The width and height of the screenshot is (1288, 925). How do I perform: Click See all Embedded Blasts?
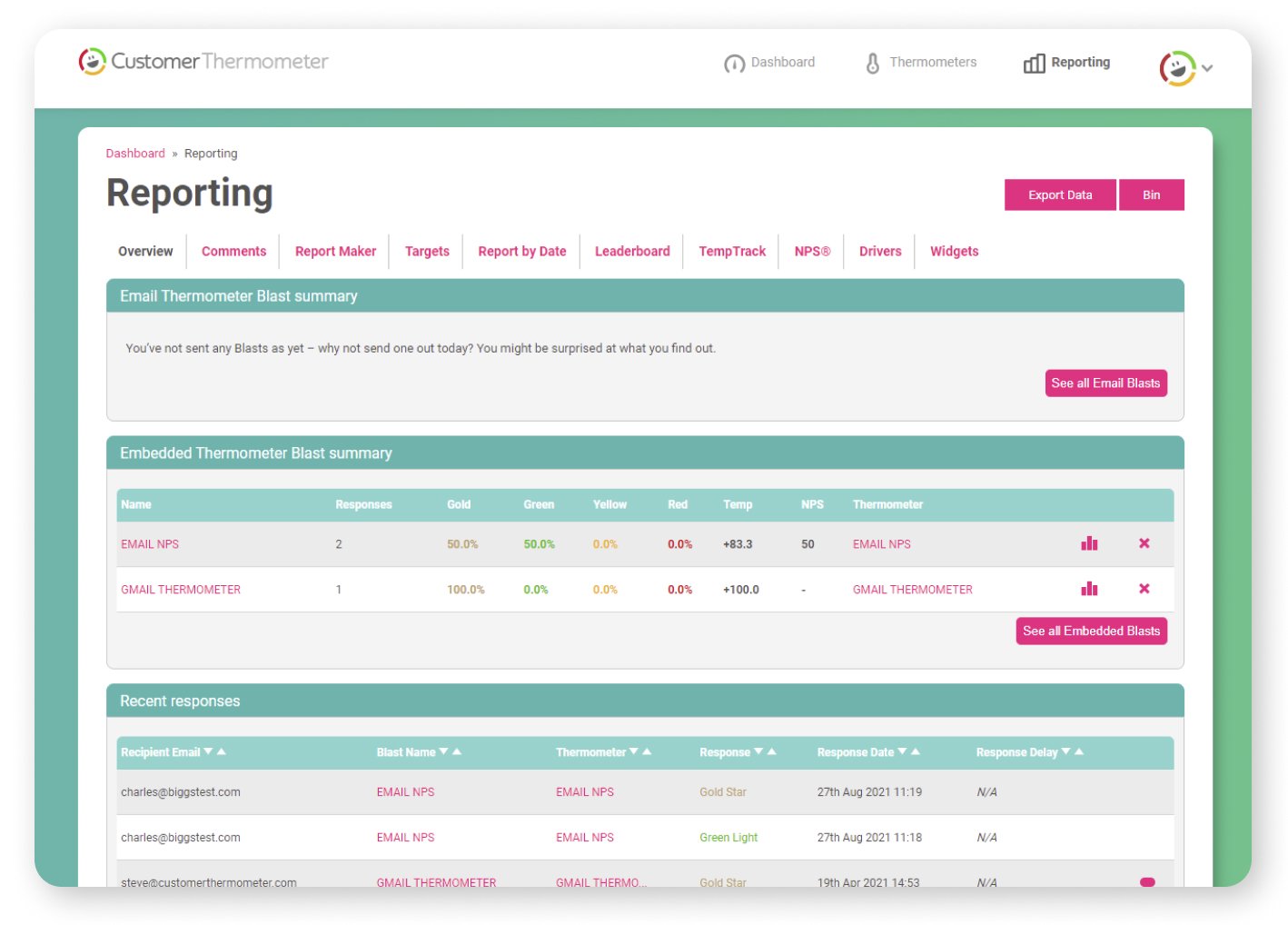1091,631
